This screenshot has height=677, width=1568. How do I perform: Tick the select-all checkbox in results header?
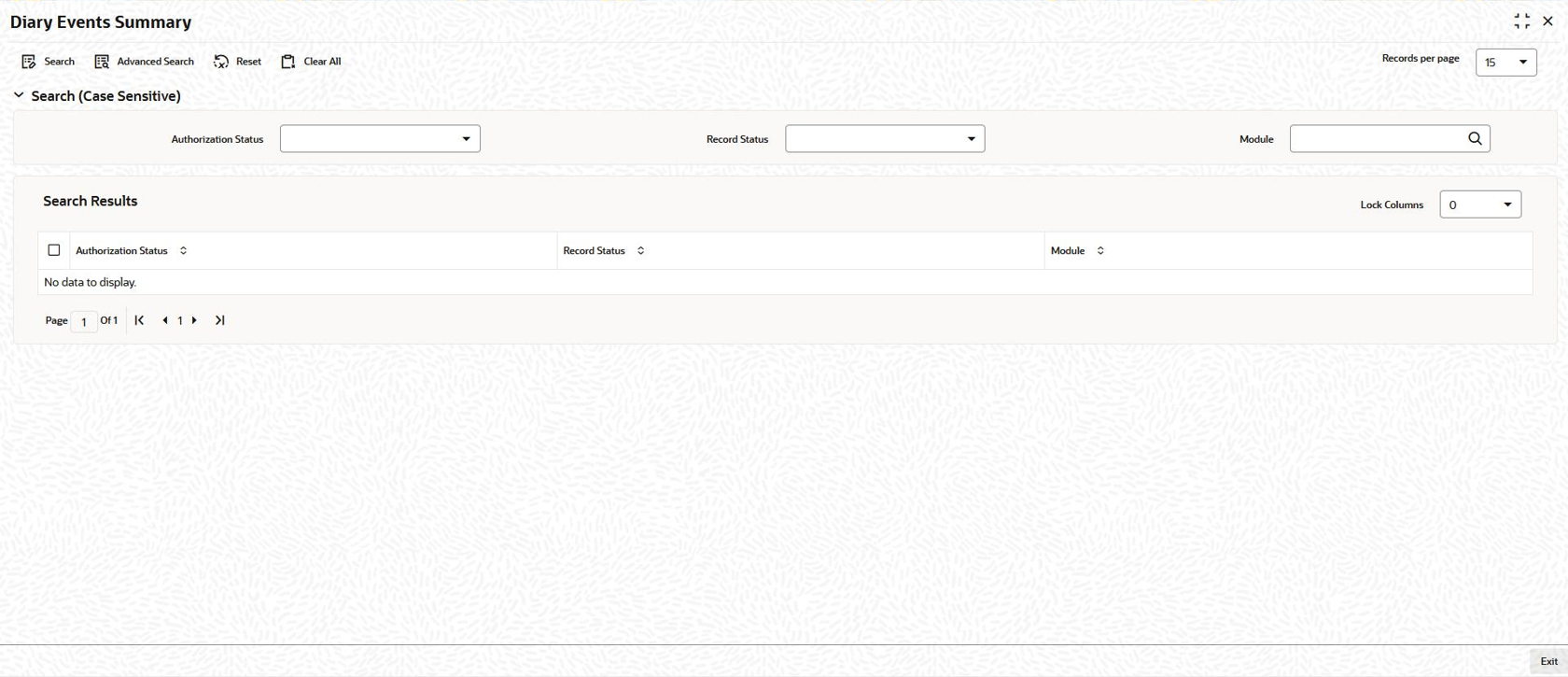[x=54, y=250]
